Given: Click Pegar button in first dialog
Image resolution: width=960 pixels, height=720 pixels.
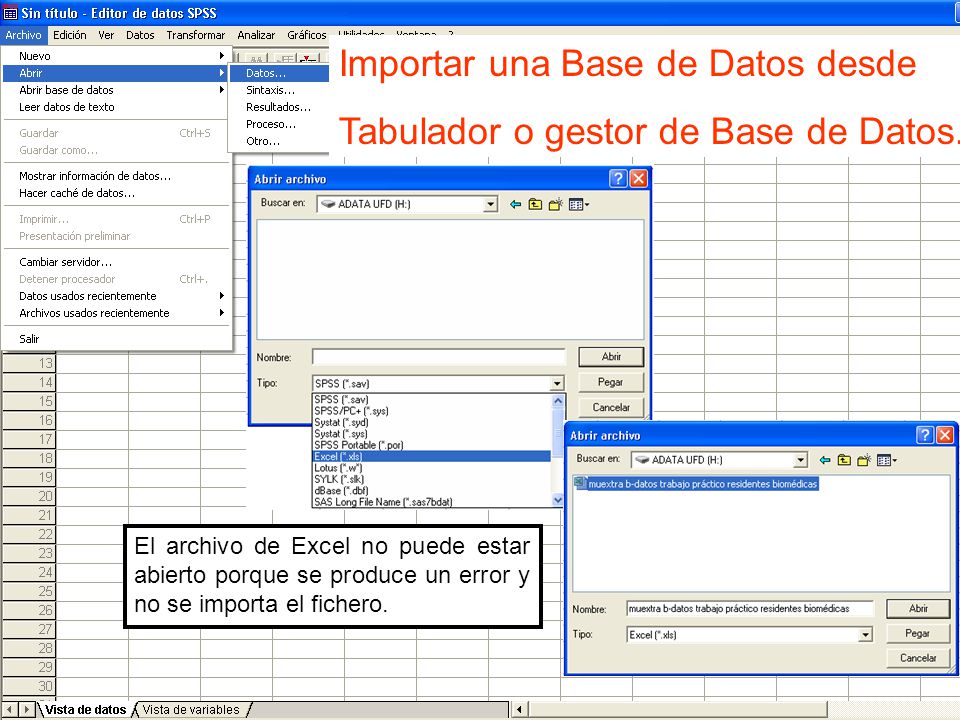Looking at the screenshot, I should tap(611, 382).
